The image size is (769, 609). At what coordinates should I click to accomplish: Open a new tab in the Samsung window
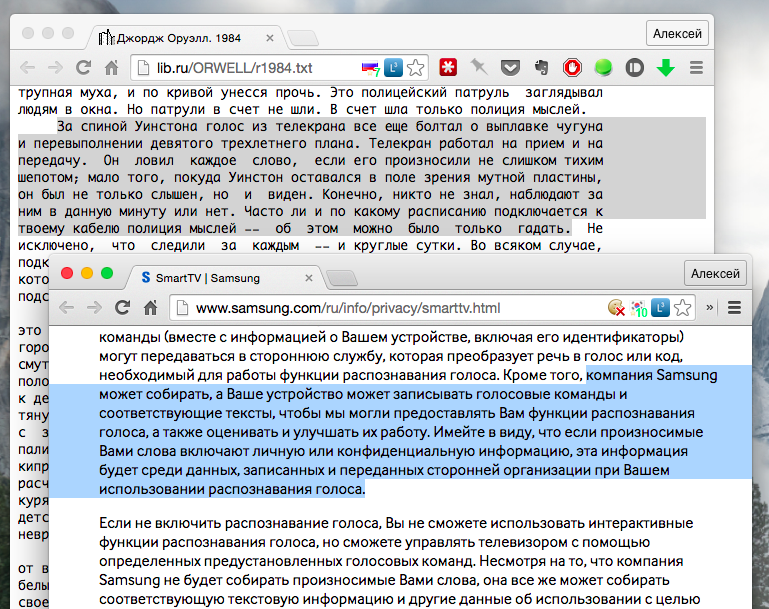coord(342,279)
